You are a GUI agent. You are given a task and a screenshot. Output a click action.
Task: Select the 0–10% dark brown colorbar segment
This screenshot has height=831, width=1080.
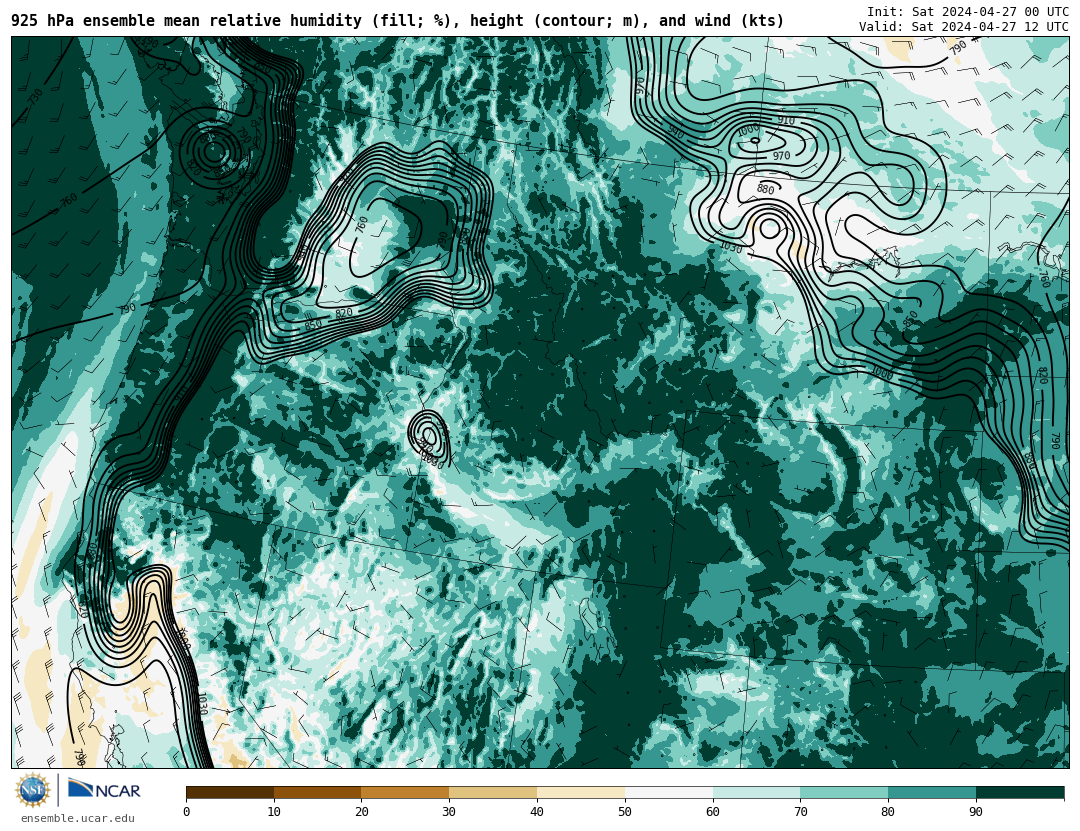click(230, 792)
